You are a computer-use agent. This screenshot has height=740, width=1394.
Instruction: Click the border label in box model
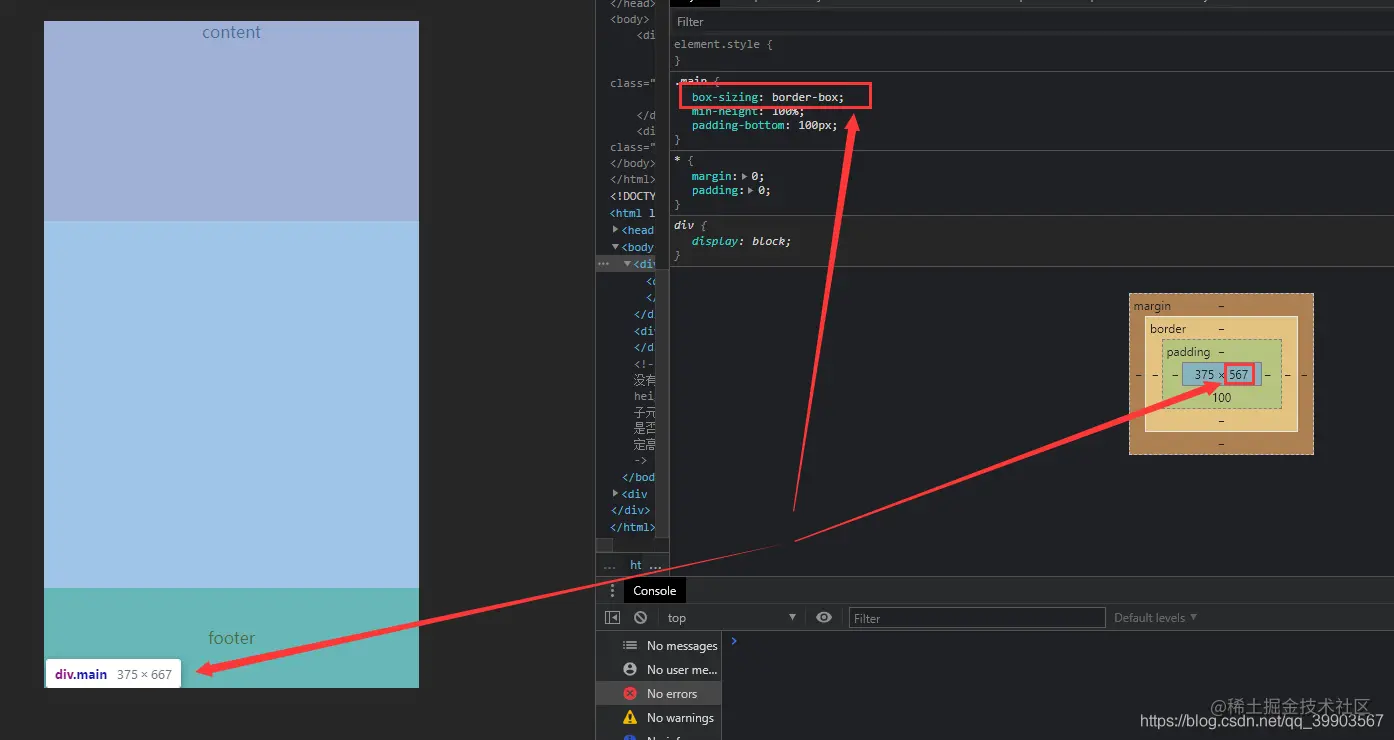pos(1168,329)
